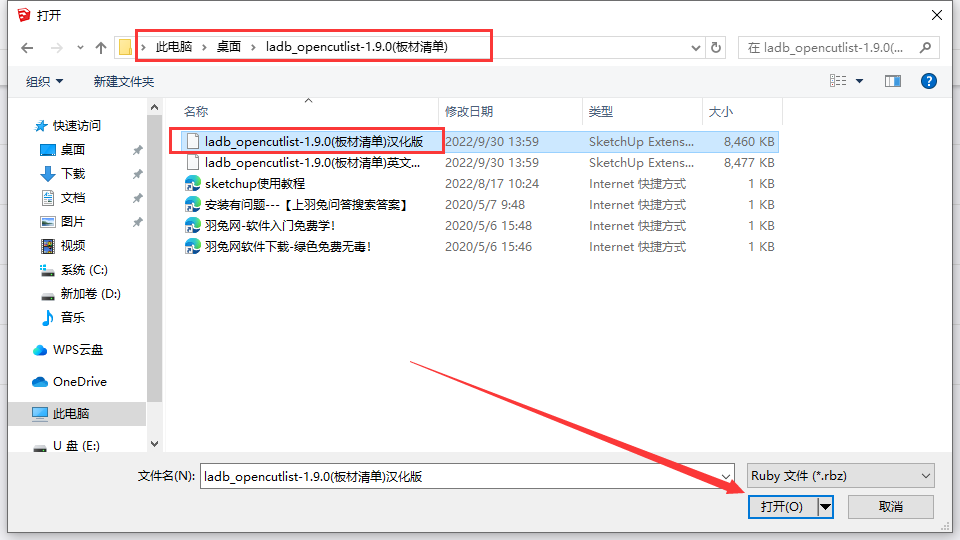Open 新加卷 (D:) drive

coord(80,293)
